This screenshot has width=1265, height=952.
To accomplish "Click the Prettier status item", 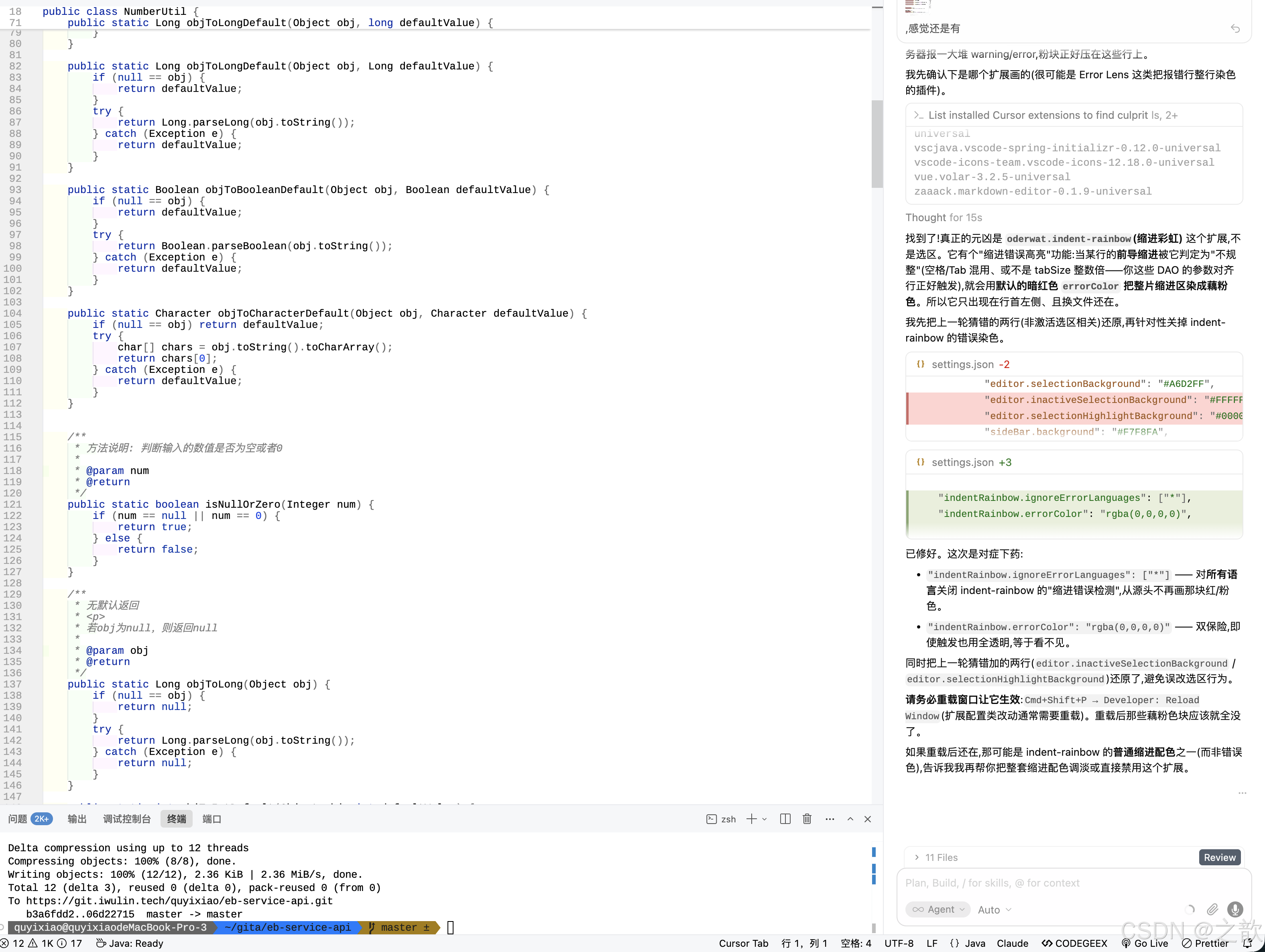I will click(x=1204, y=943).
